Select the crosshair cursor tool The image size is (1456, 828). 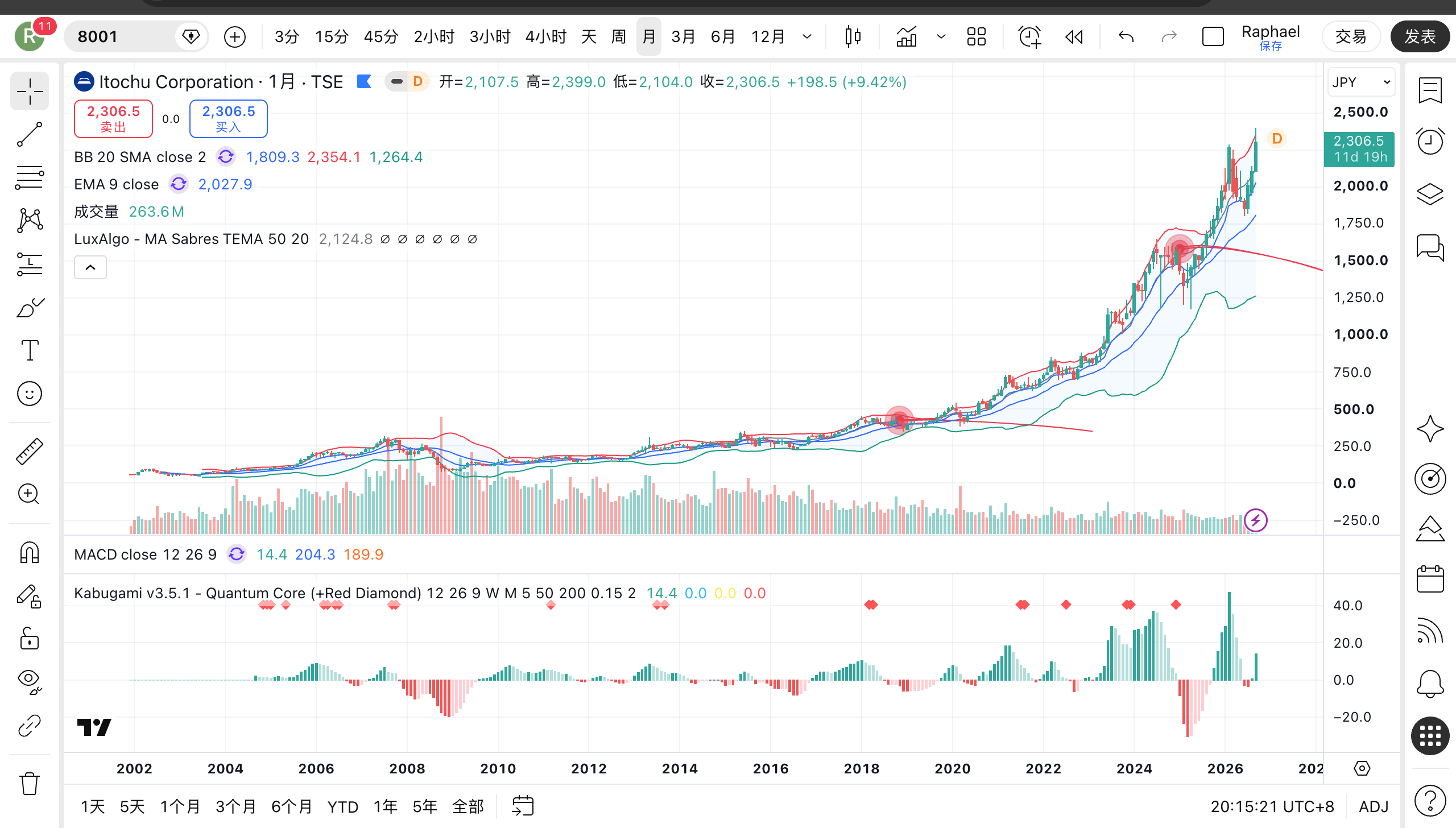point(30,92)
